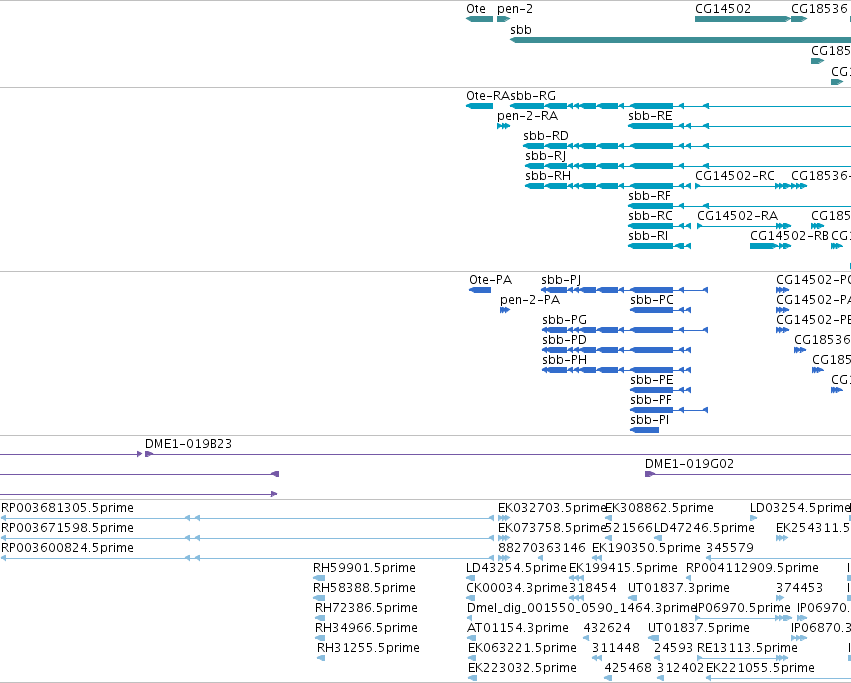Select the Ote-RA transcript label

487,96
